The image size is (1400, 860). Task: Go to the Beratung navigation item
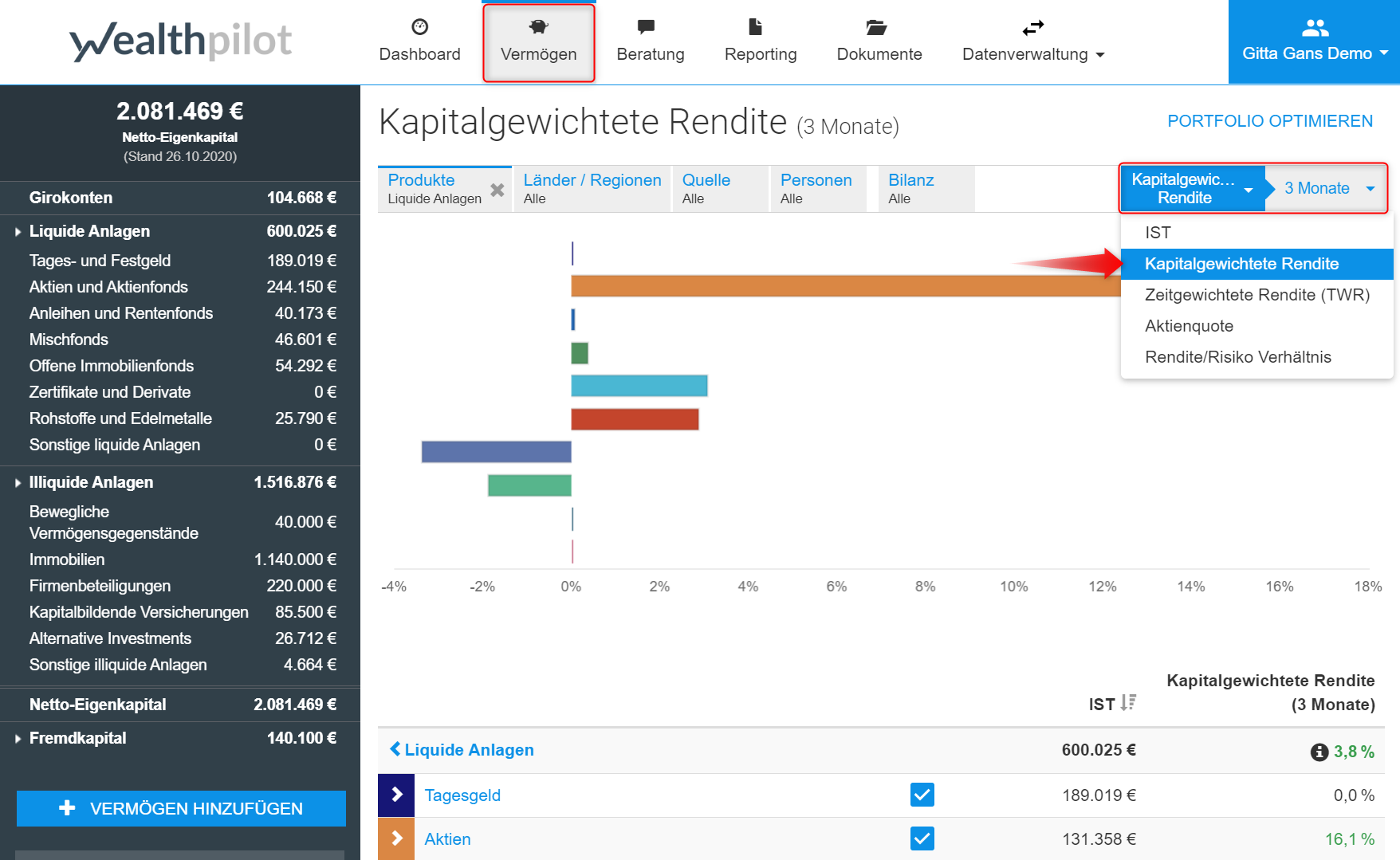[651, 41]
